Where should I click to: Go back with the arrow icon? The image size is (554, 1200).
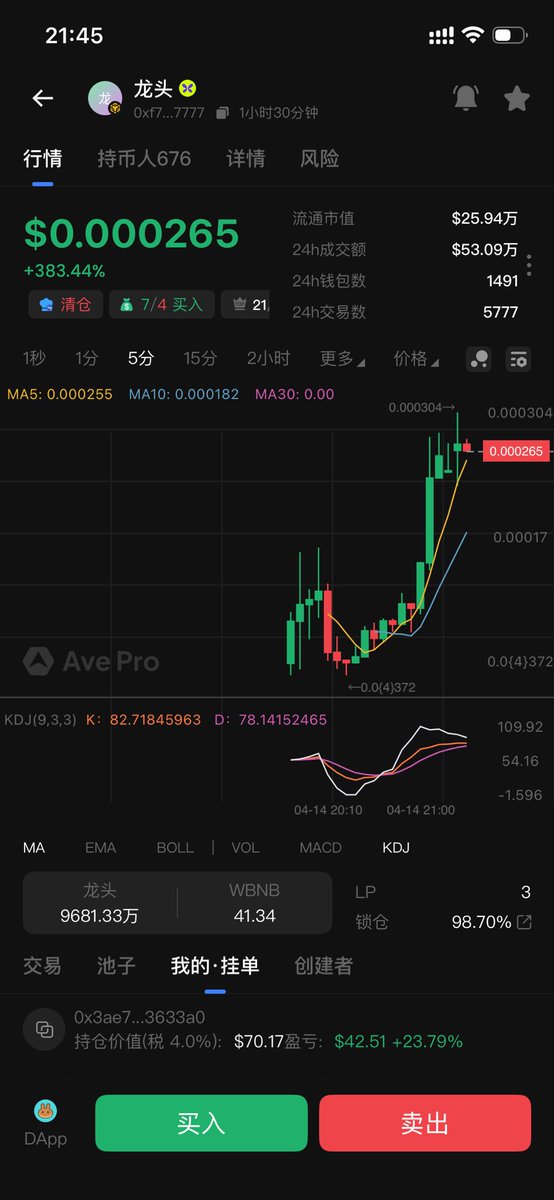(x=42, y=98)
